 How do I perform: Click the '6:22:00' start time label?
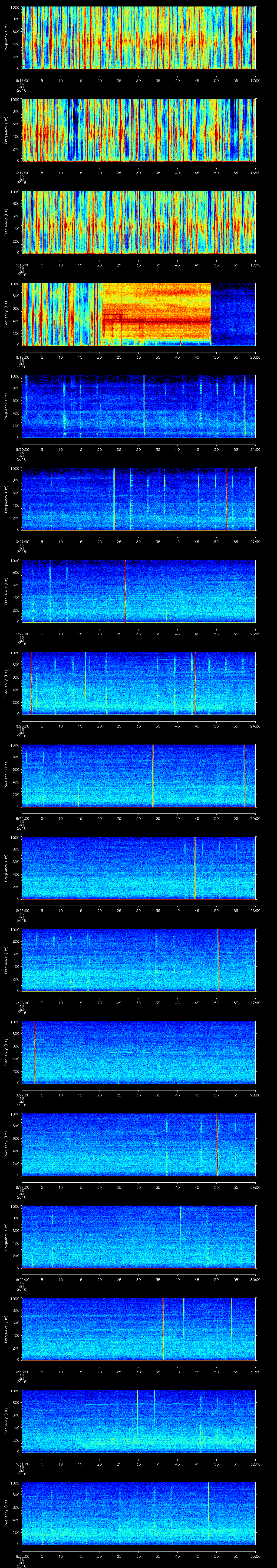pos(22,634)
